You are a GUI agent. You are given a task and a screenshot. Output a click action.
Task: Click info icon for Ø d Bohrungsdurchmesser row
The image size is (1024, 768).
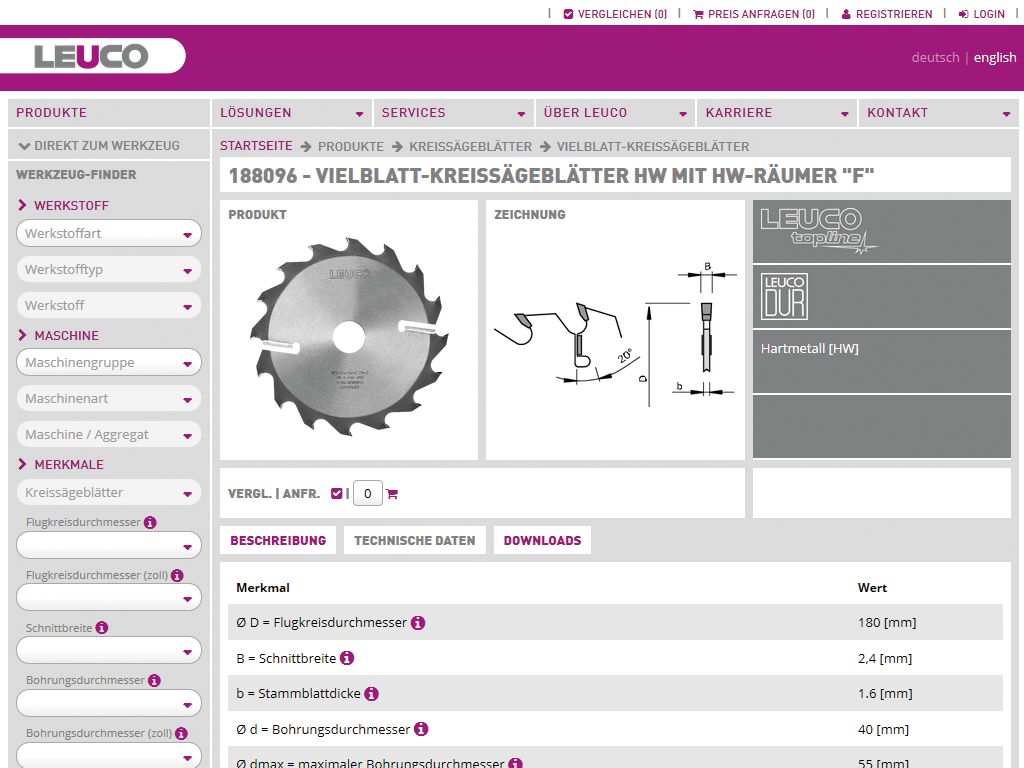coord(421,729)
